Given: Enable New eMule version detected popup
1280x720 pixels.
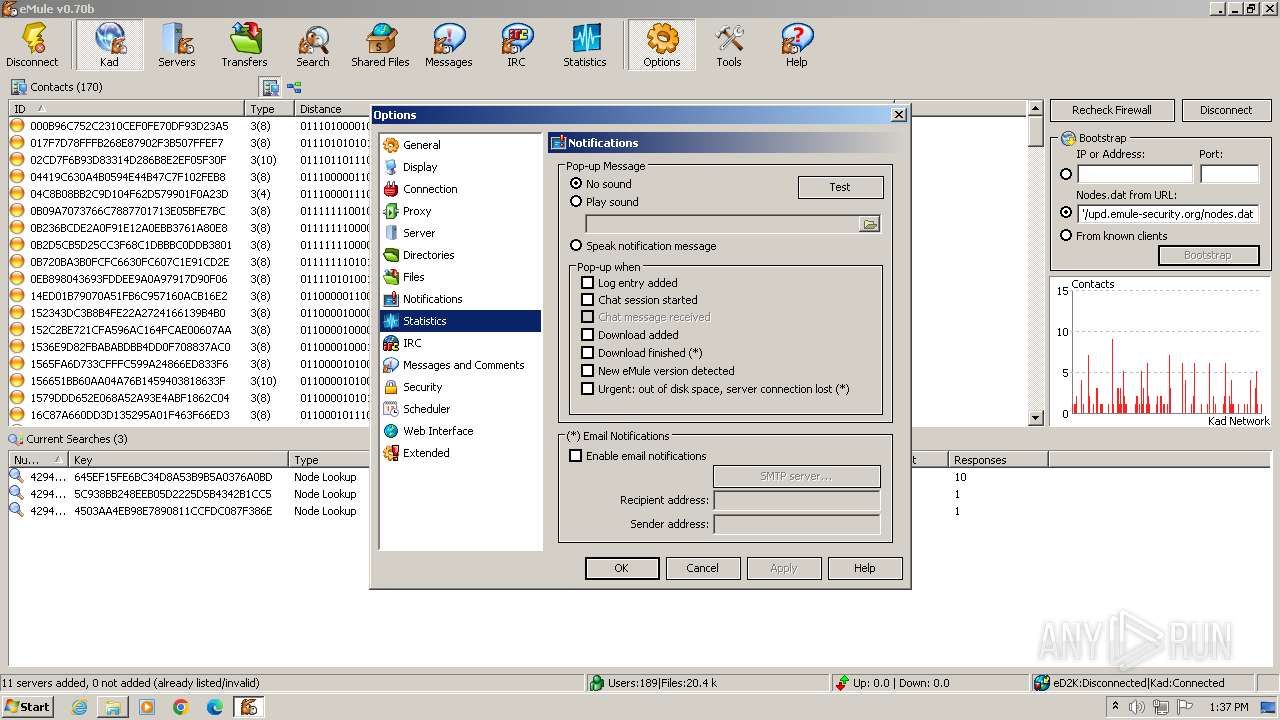Looking at the screenshot, I should [x=588, y=371].
